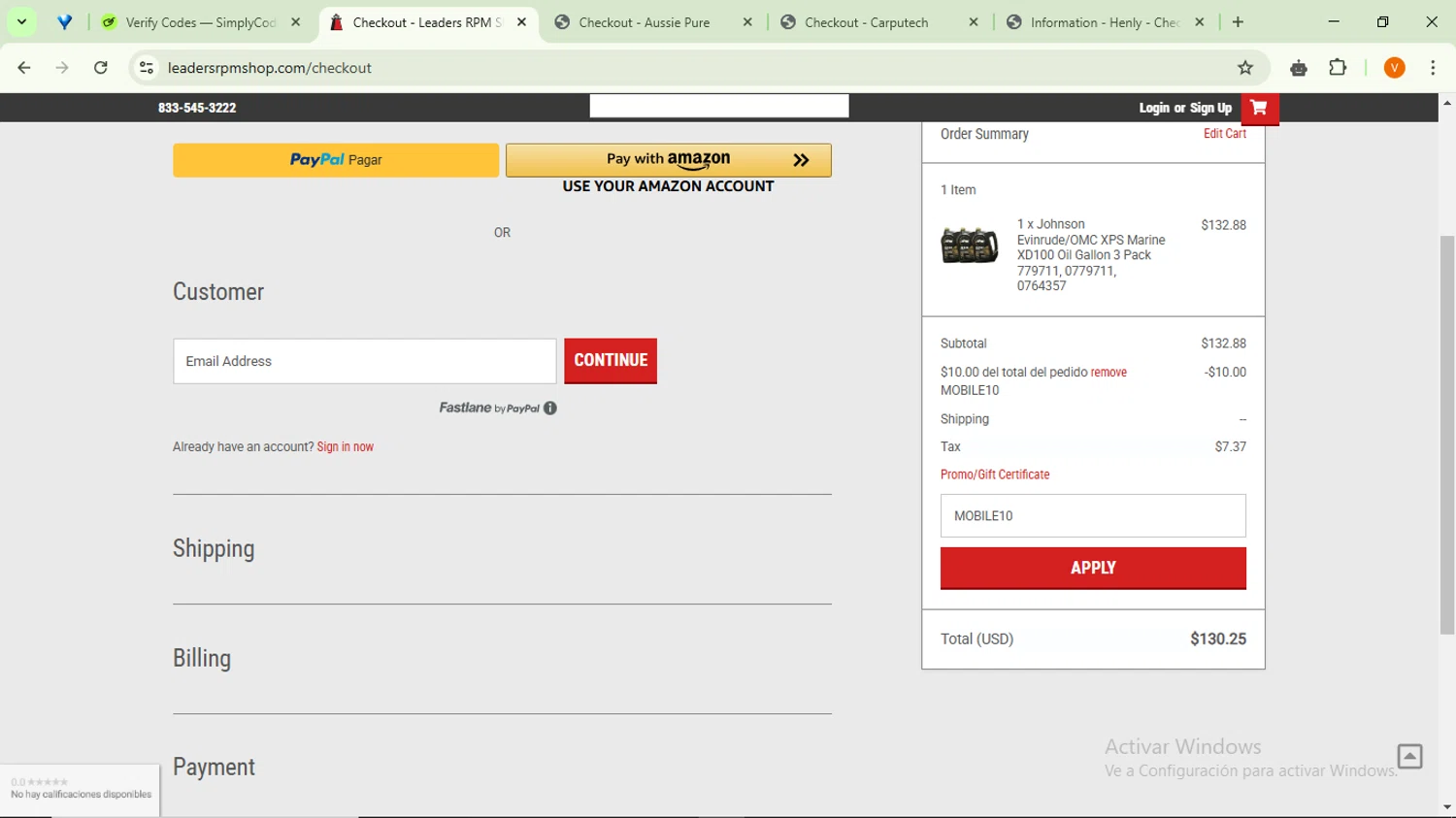Click the ratings badge No hay calificaciones

[80, 789]
